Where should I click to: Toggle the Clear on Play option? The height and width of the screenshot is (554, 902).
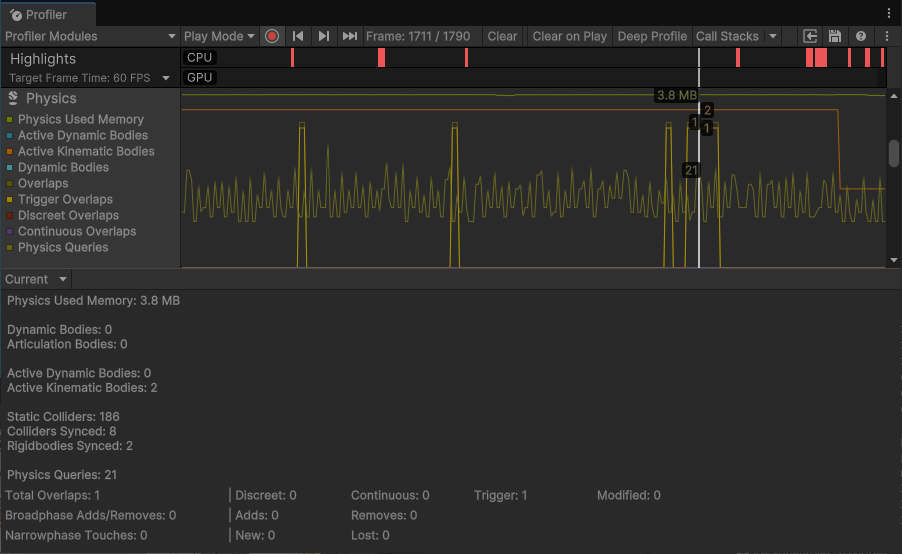click(569, 36)
